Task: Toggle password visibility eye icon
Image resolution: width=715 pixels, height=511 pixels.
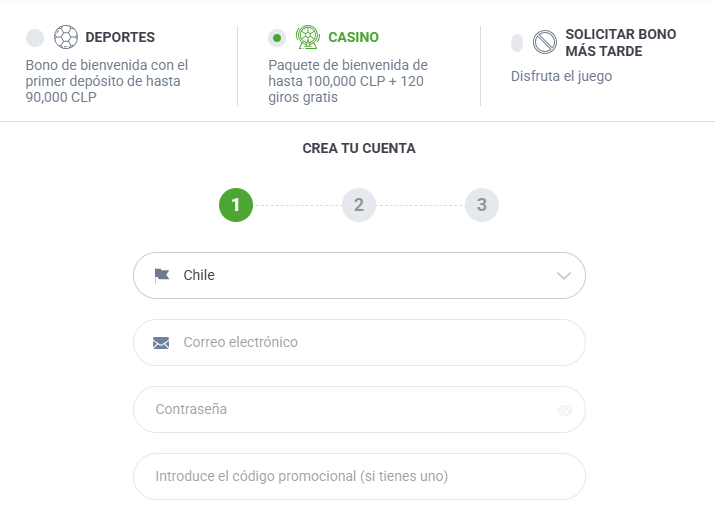Action: 565,410
